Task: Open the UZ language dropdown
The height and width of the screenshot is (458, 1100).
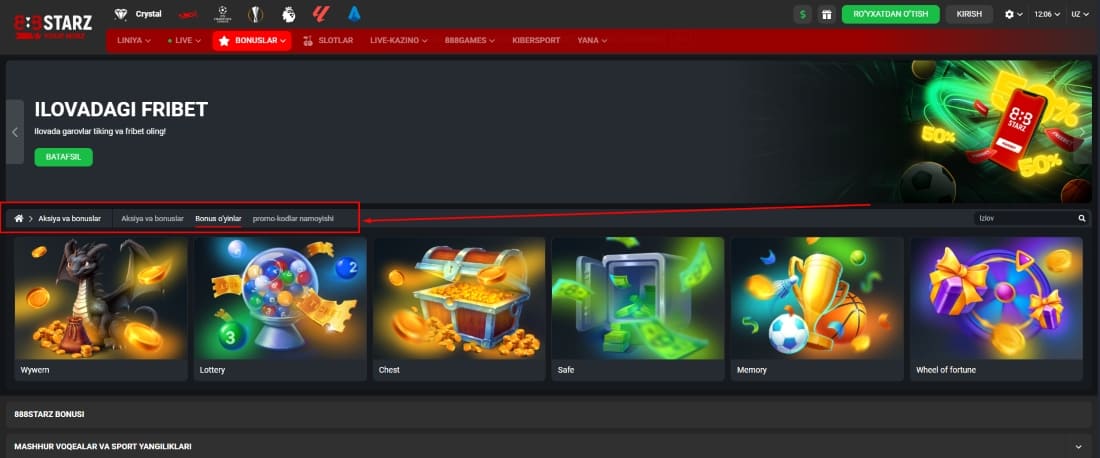Action: coord(1080,14)
